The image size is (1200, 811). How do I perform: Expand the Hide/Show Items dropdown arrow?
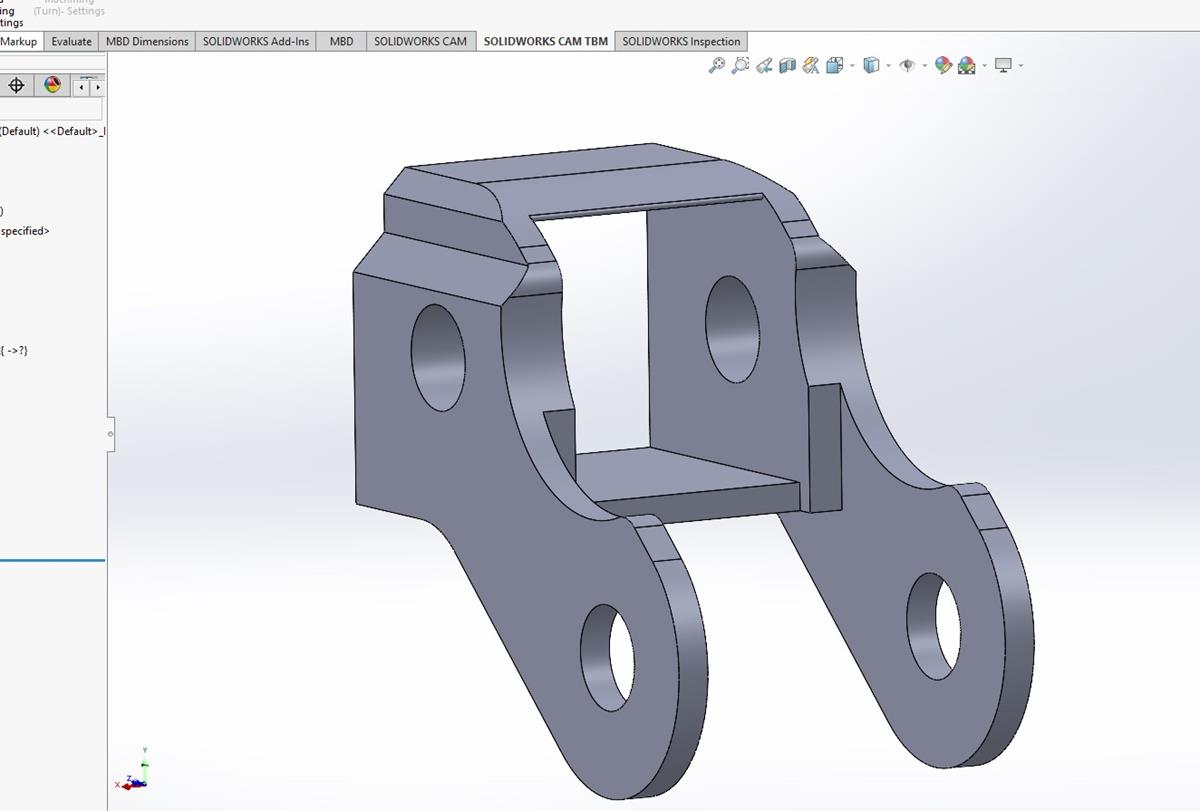pyautogui.click(x=924, y=67)
